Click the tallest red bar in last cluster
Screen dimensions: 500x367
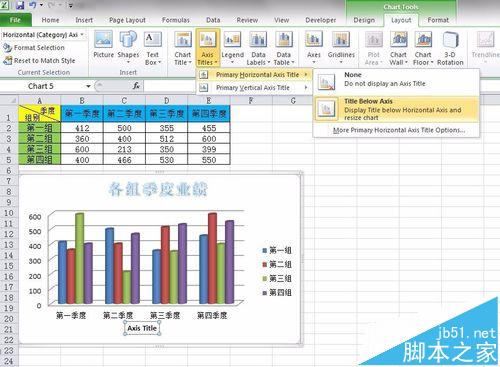tap(212, 258)
